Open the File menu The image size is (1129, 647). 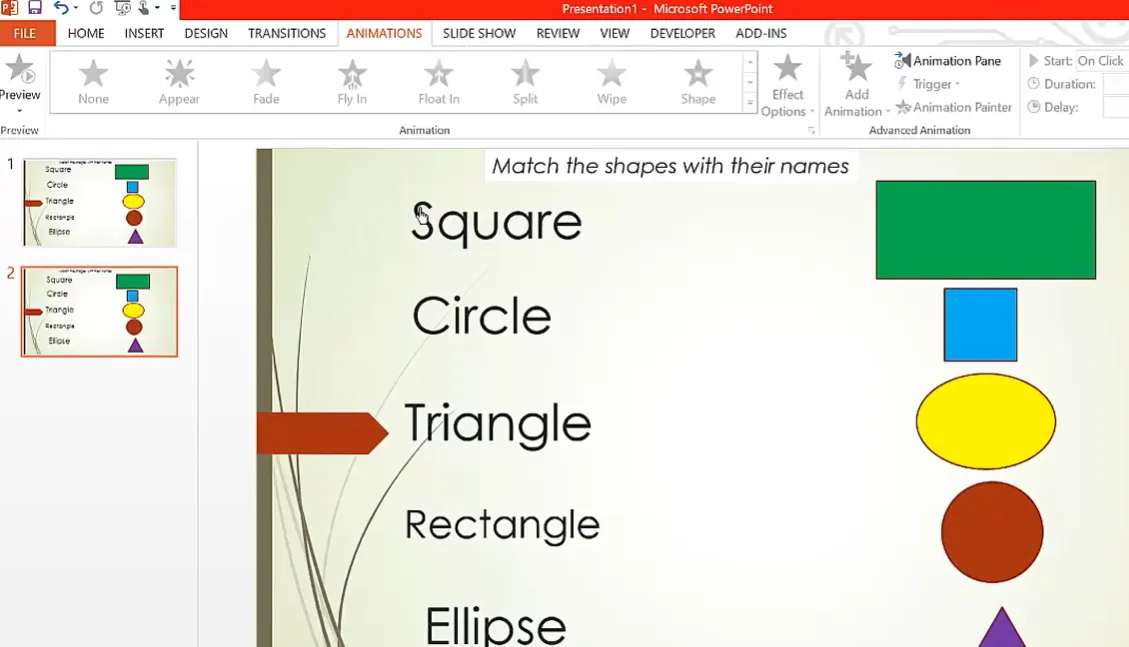(25, 33)
